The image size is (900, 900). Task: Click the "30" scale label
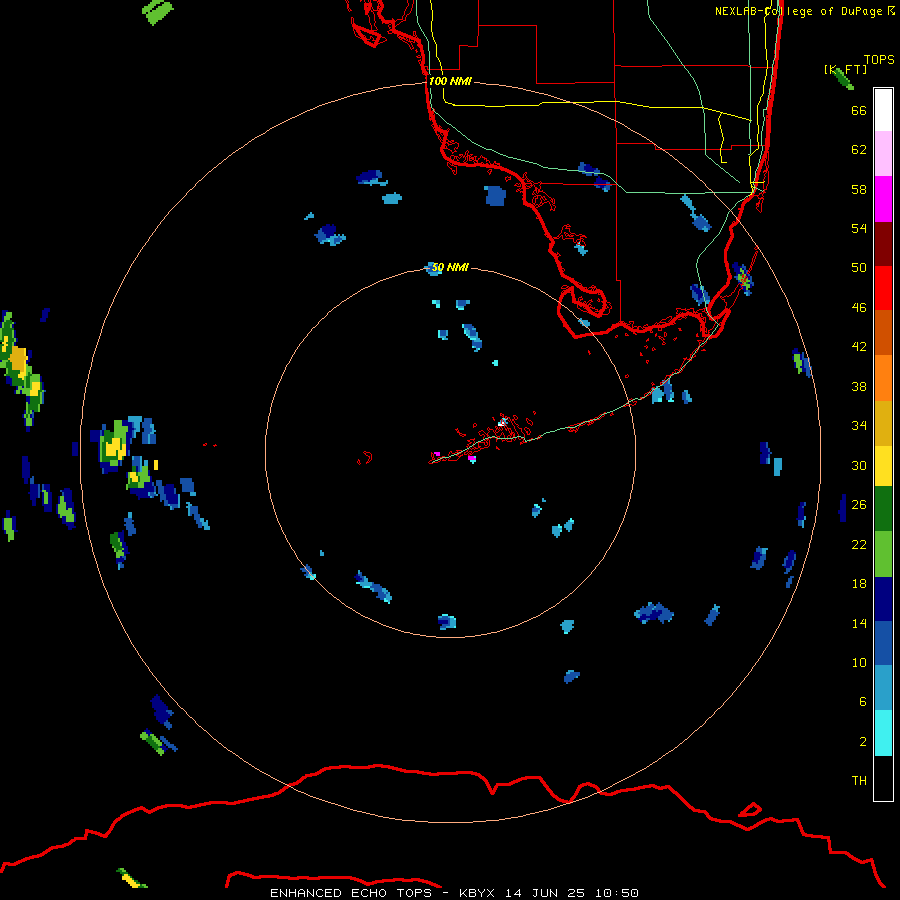(x=859, y=465)
